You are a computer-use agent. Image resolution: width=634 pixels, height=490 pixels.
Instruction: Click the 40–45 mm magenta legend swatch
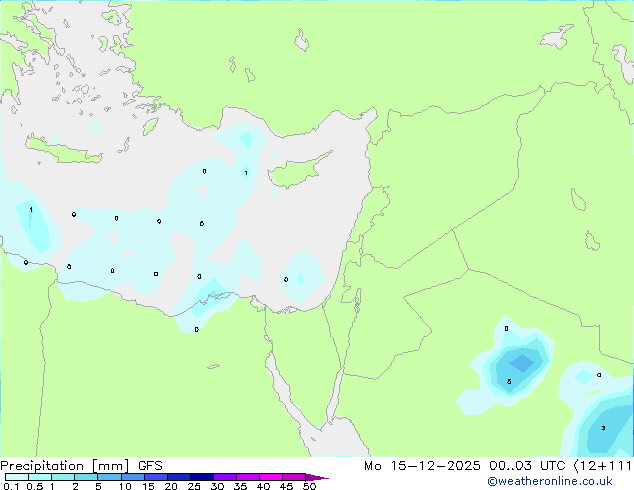271,477
